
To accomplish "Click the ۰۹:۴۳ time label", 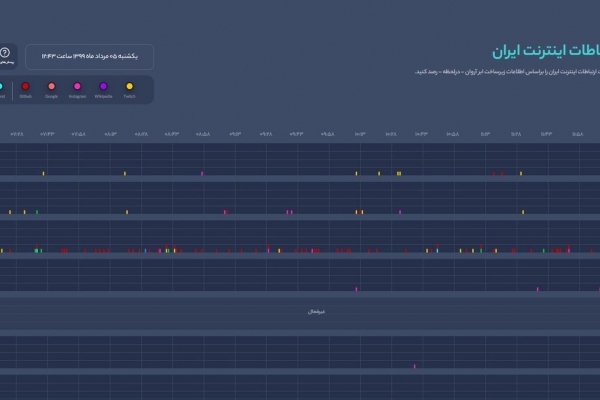I will point(297,134).
